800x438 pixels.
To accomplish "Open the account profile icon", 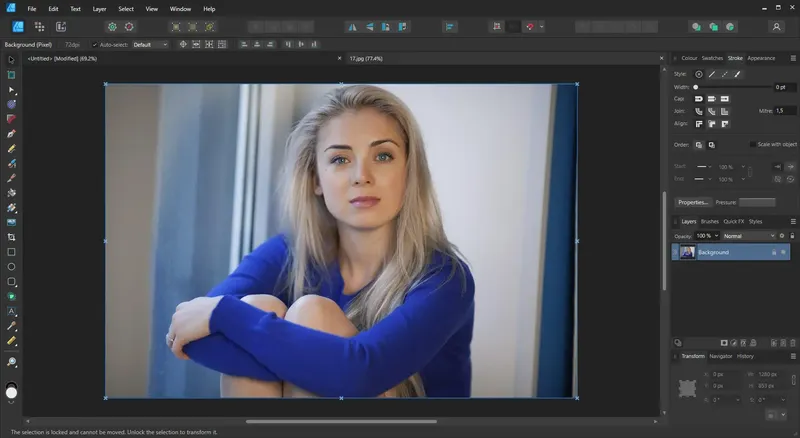I will (x=776, y=27).
